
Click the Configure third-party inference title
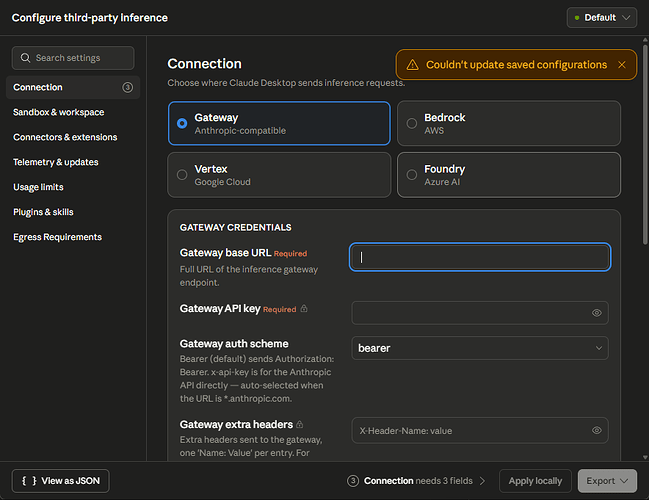coord(90,18)
